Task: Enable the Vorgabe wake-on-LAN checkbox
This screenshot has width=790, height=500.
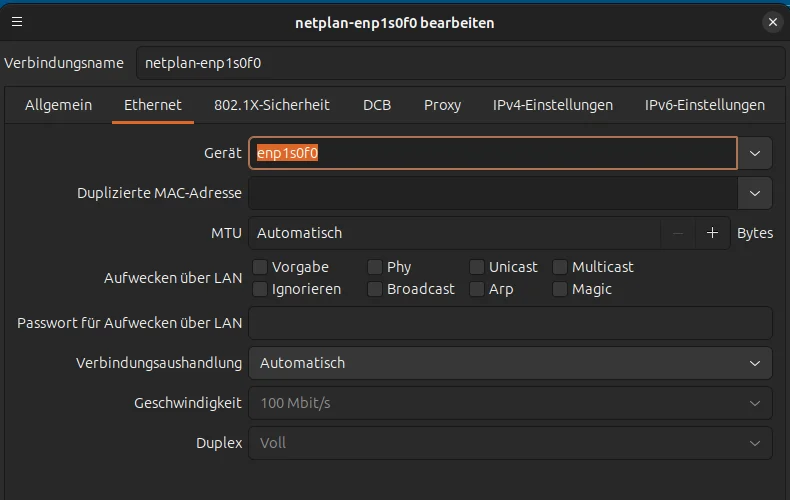Action: 260,267
